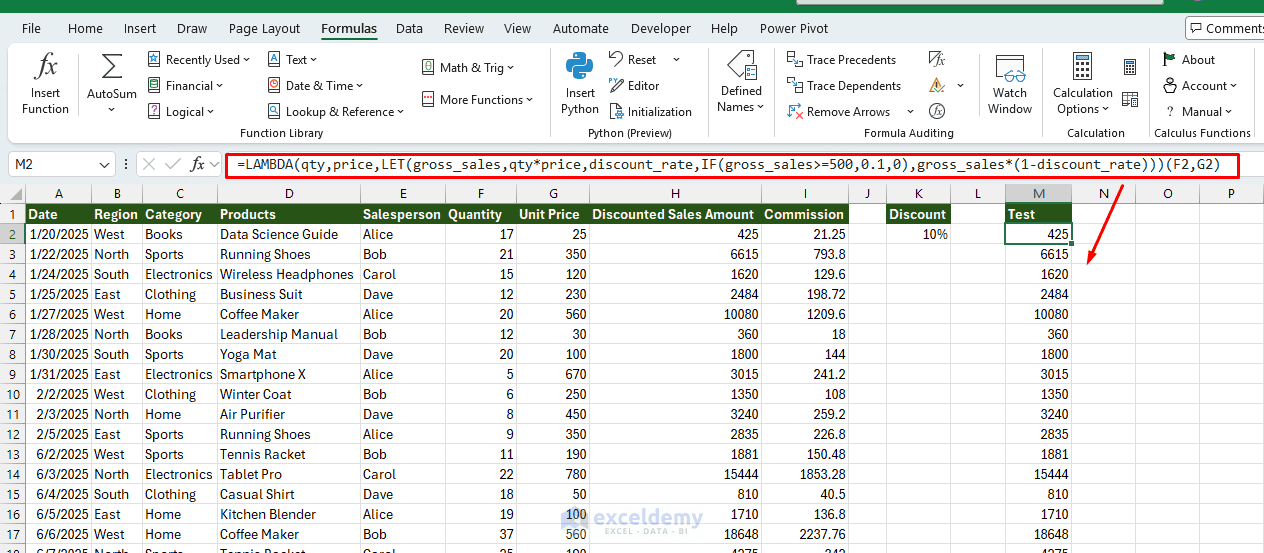Image resolution: width=1264 pixels, height=553 pixels.
Task: Switch to the View tab
Action: (518, 29)
